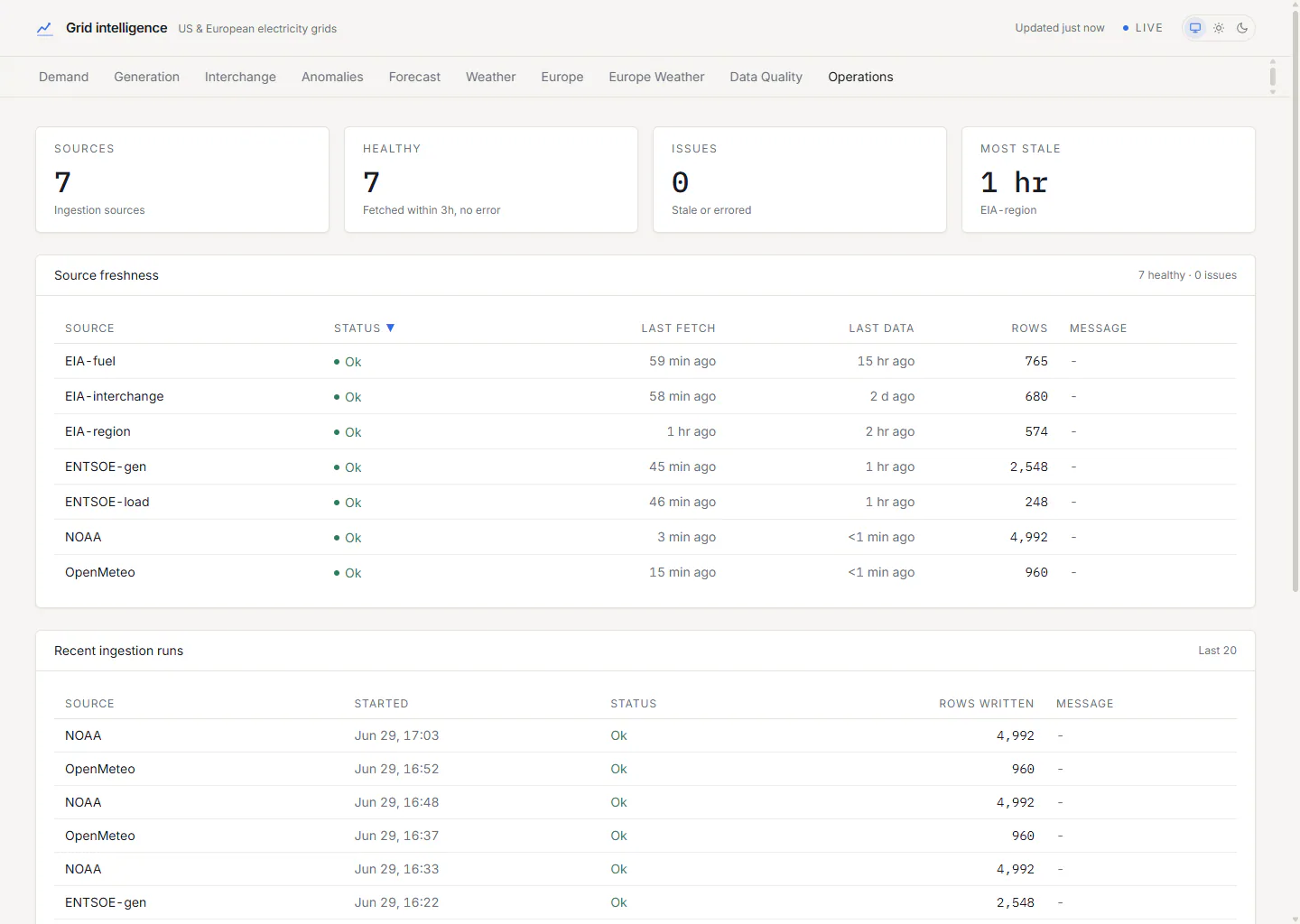Click the ENTSOE-gen source in Source freshness
This screenshot has width=1300, height=924.
point(106,467)
